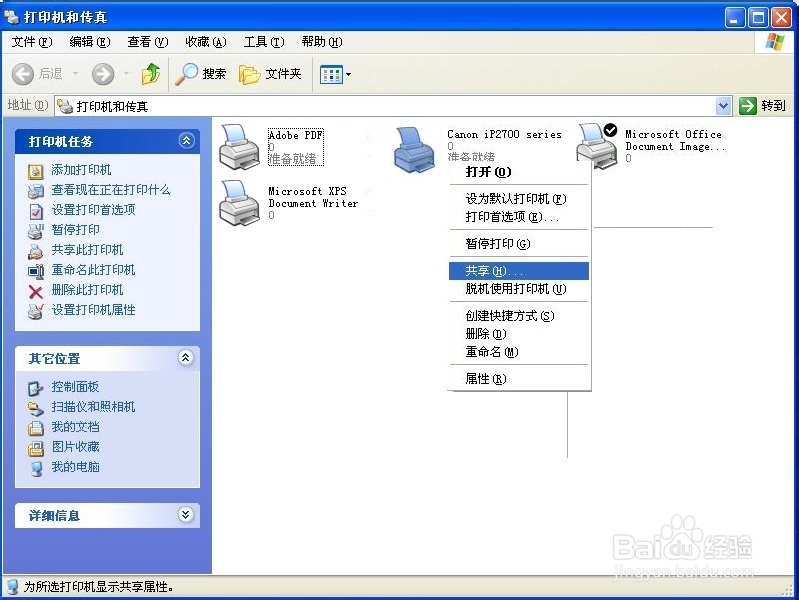Choose 暂停打印(G) in context menu
799x600 pixels.
coord(519,244)
